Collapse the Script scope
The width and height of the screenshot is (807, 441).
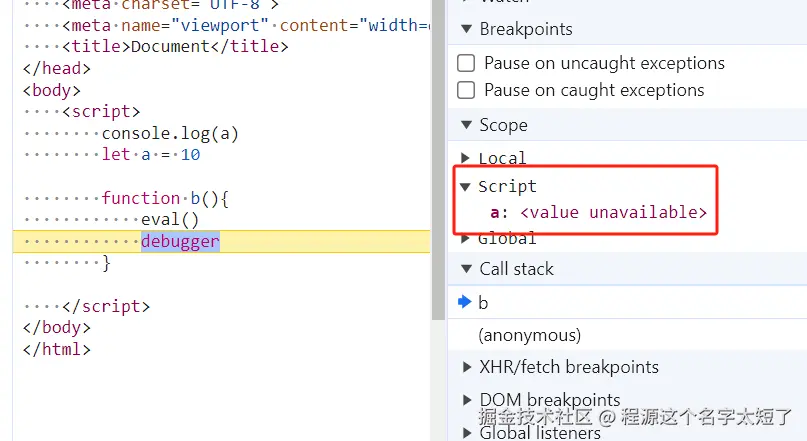466,186
